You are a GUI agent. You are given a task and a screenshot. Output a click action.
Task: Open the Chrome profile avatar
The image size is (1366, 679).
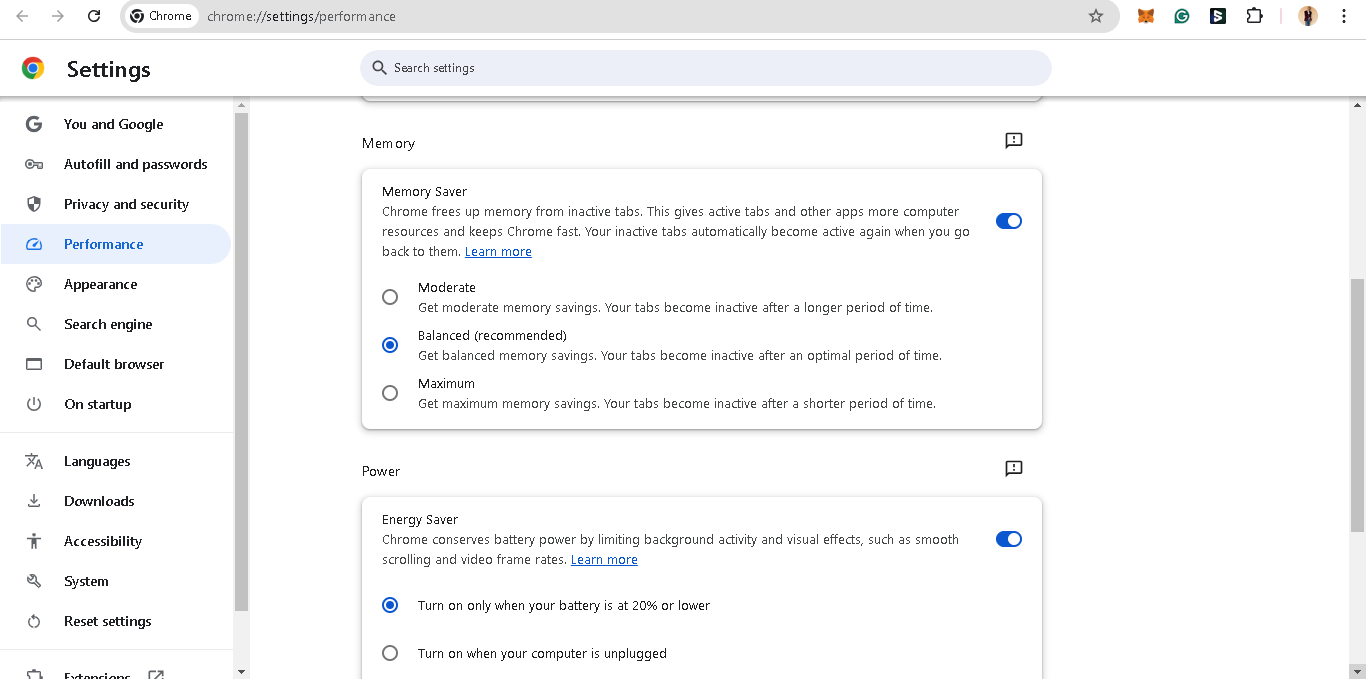[x=1308, y=16]
